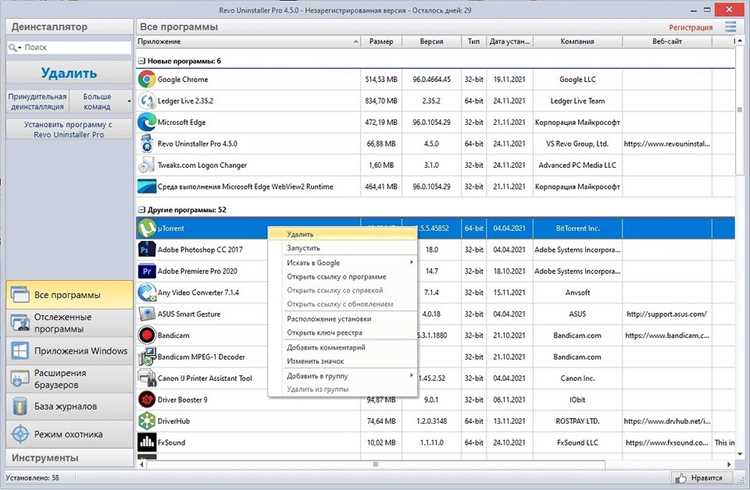
Task: Sort by Размер column header
Action: 381,42
